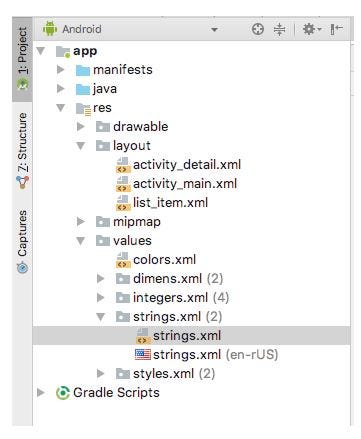The width and height of the screenshot is (361, 439).
Task: Click the layout folder icon
Action: [x=103, y=146]
